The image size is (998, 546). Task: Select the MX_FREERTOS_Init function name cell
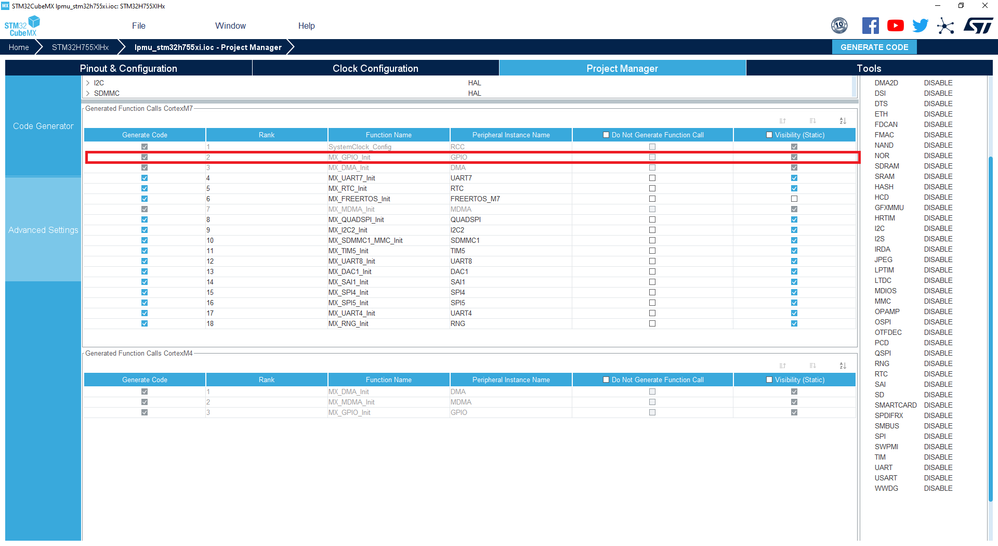pyautogui.click(x=389, y=199)
